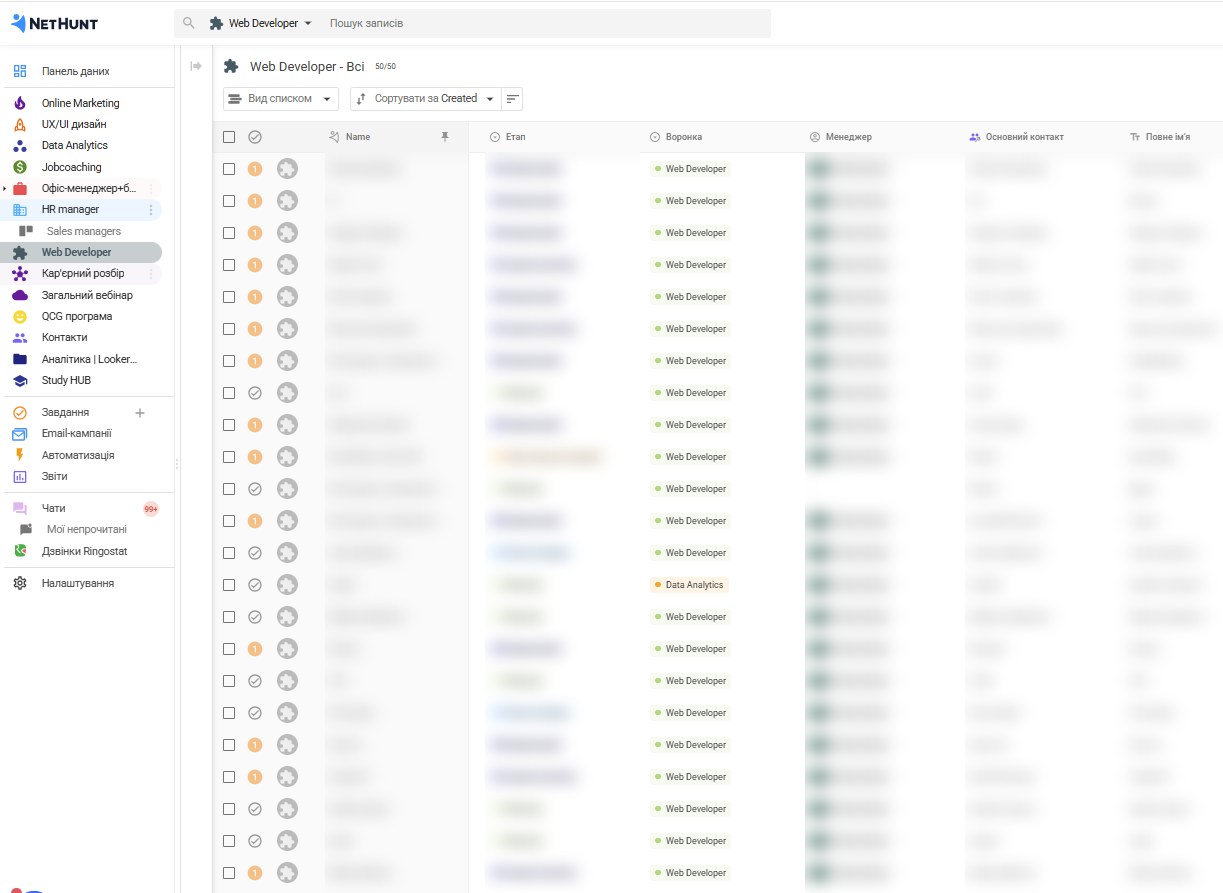
Task: Click the HR manager building icon
Action: [x=20, y=210]
